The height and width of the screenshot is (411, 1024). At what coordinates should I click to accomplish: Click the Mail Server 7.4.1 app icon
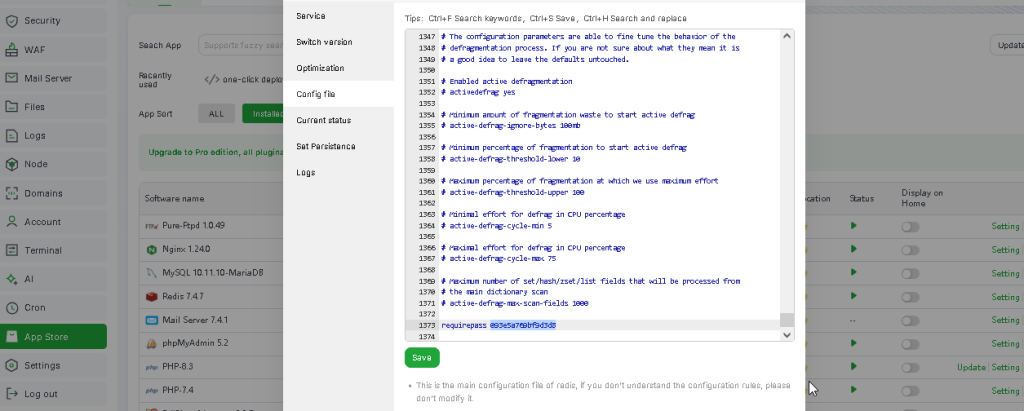pos(151,320)
